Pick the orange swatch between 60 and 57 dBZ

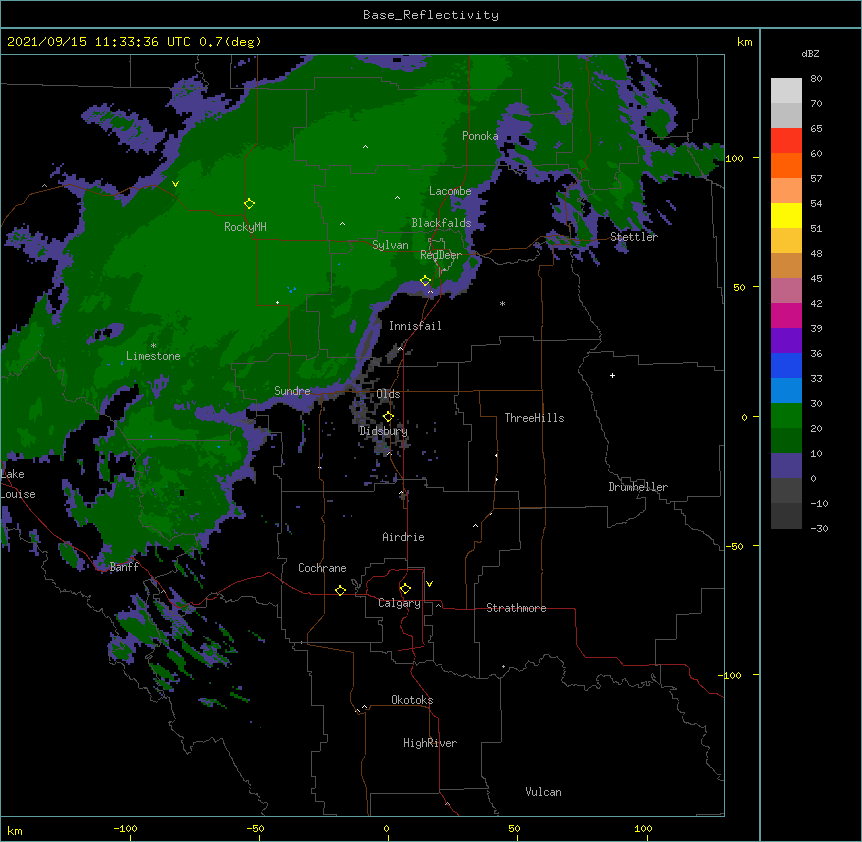point(786,165)
